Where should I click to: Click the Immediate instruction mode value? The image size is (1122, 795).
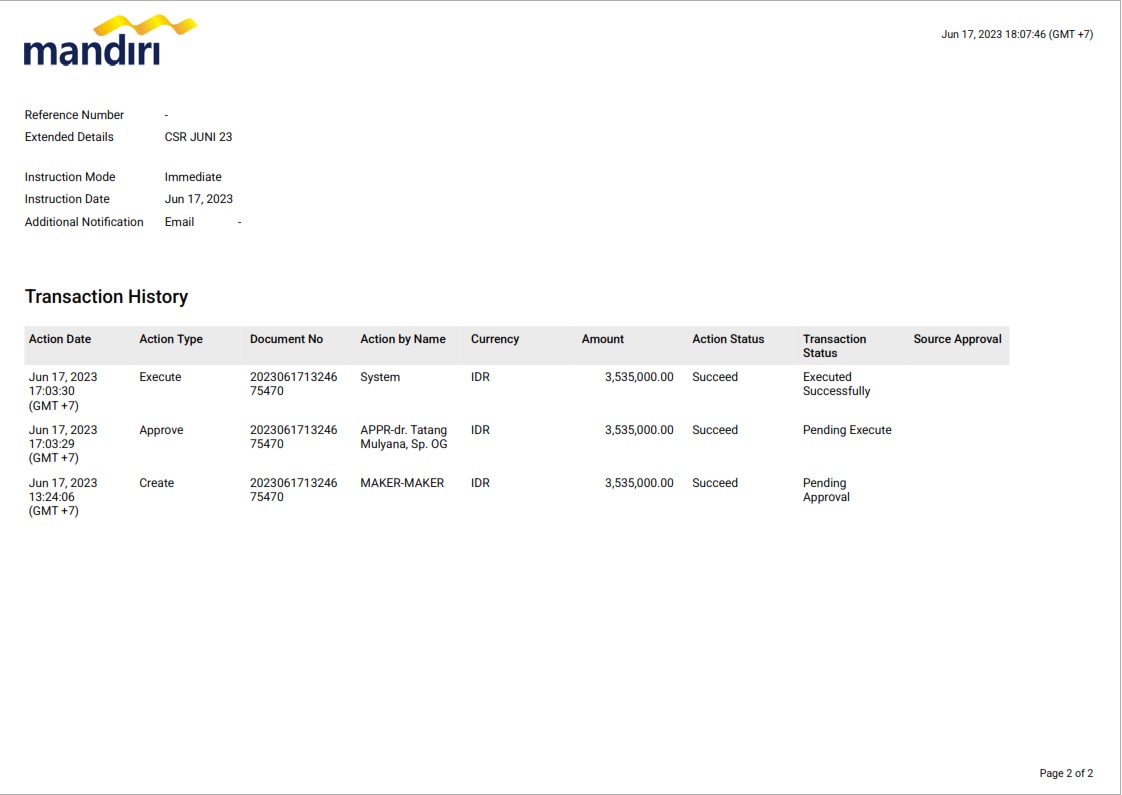[193, 177]
